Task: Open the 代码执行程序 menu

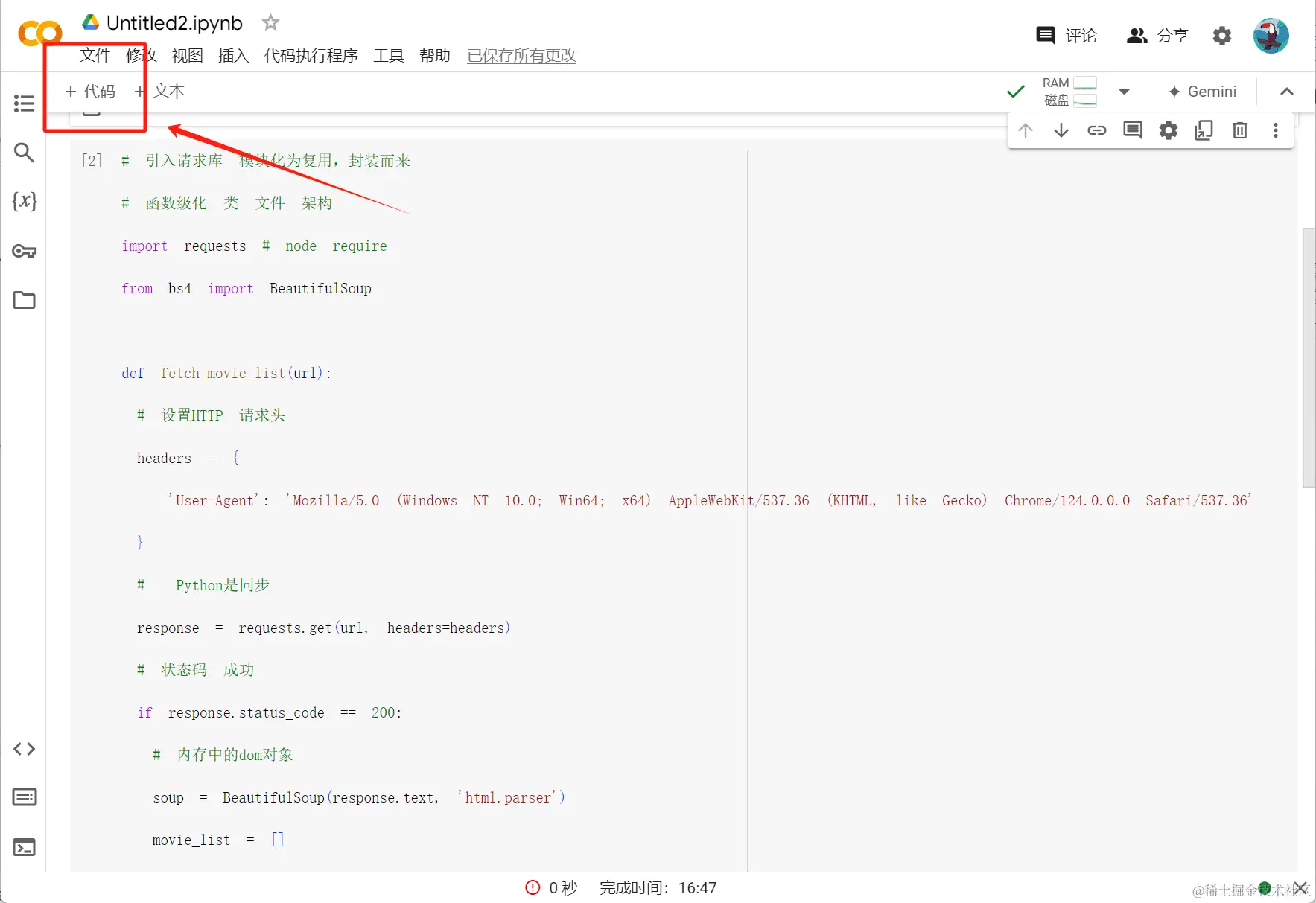Action: (311, 55)
